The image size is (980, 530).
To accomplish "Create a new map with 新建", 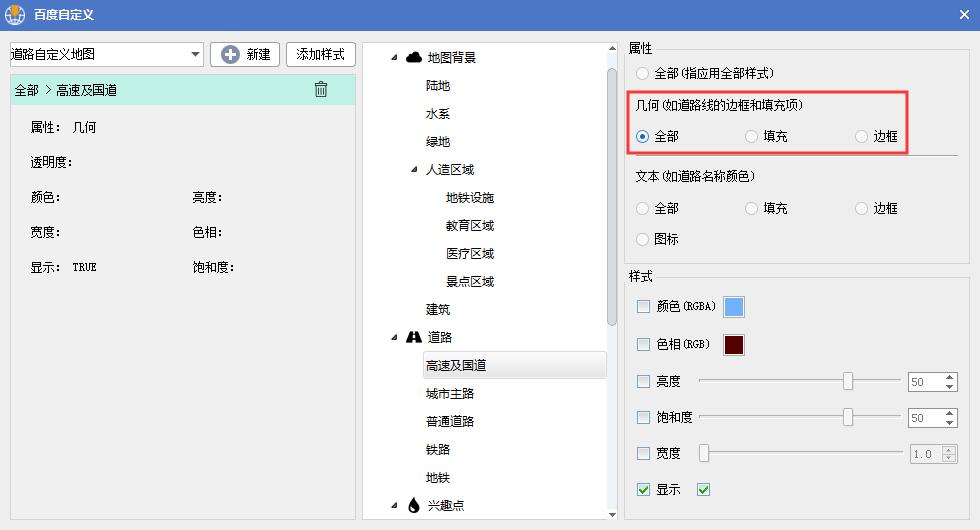I will (245, 54).
